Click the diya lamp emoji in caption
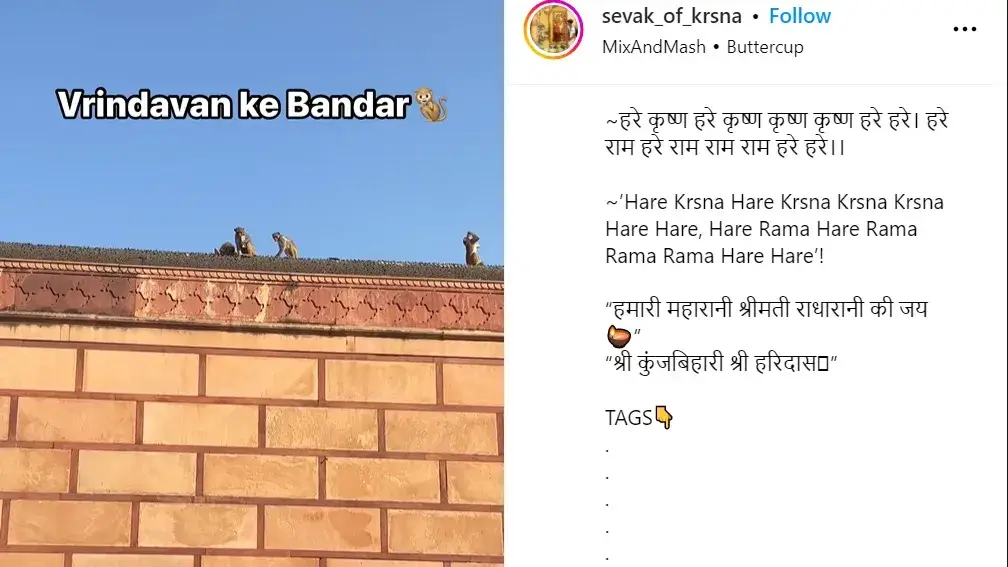1008x567 pixels. tap(618, 336)
